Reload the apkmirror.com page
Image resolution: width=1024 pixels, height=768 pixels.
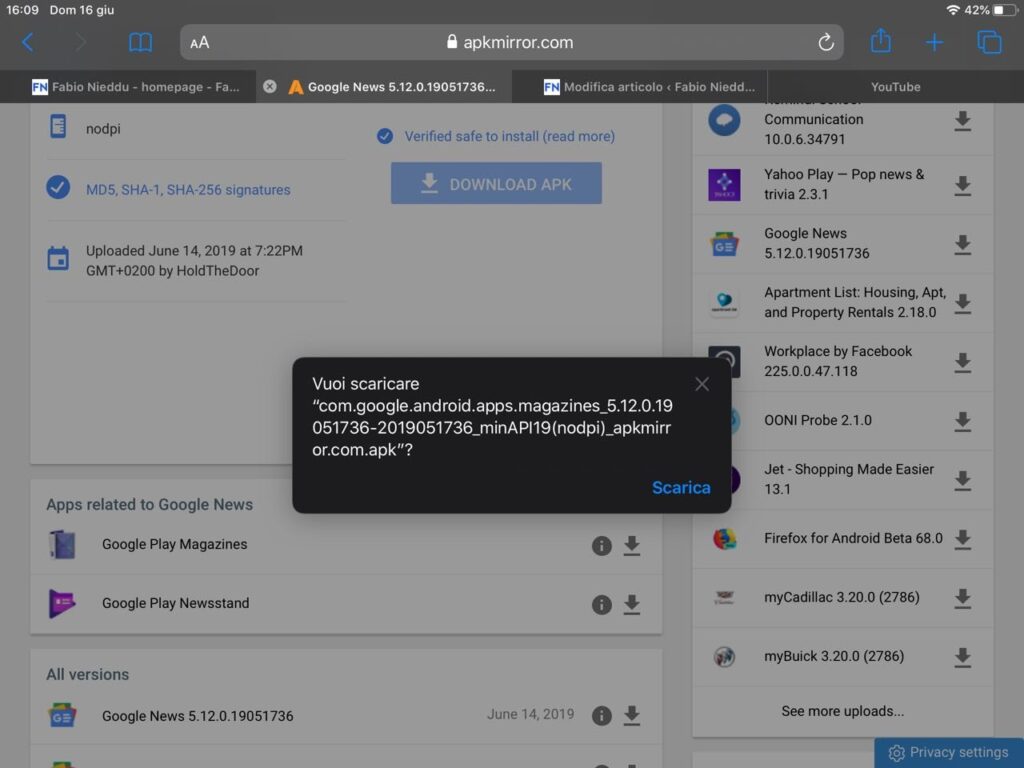coord(825,42)
